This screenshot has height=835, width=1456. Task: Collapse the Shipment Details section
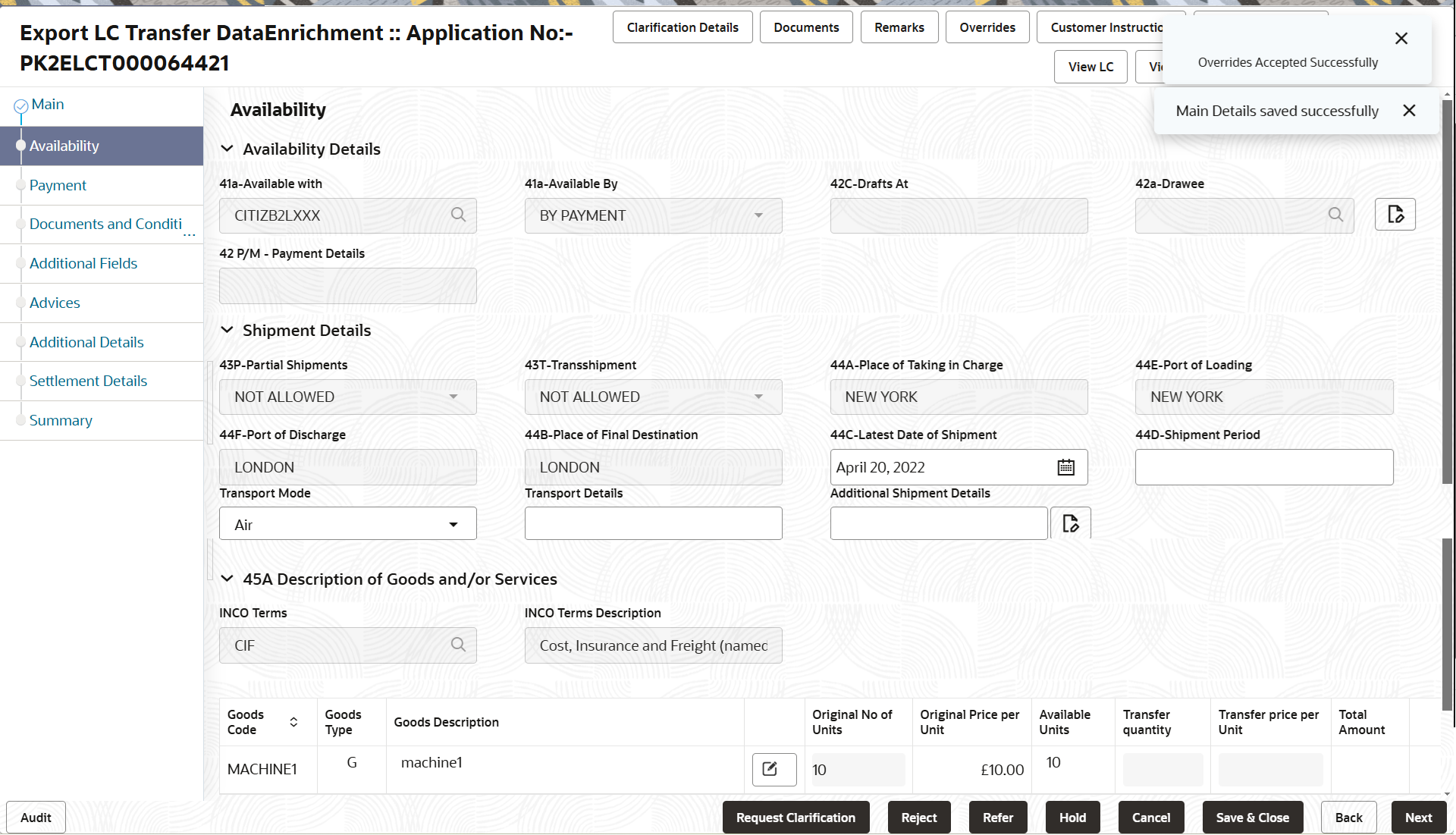click(x=227, y=330)
